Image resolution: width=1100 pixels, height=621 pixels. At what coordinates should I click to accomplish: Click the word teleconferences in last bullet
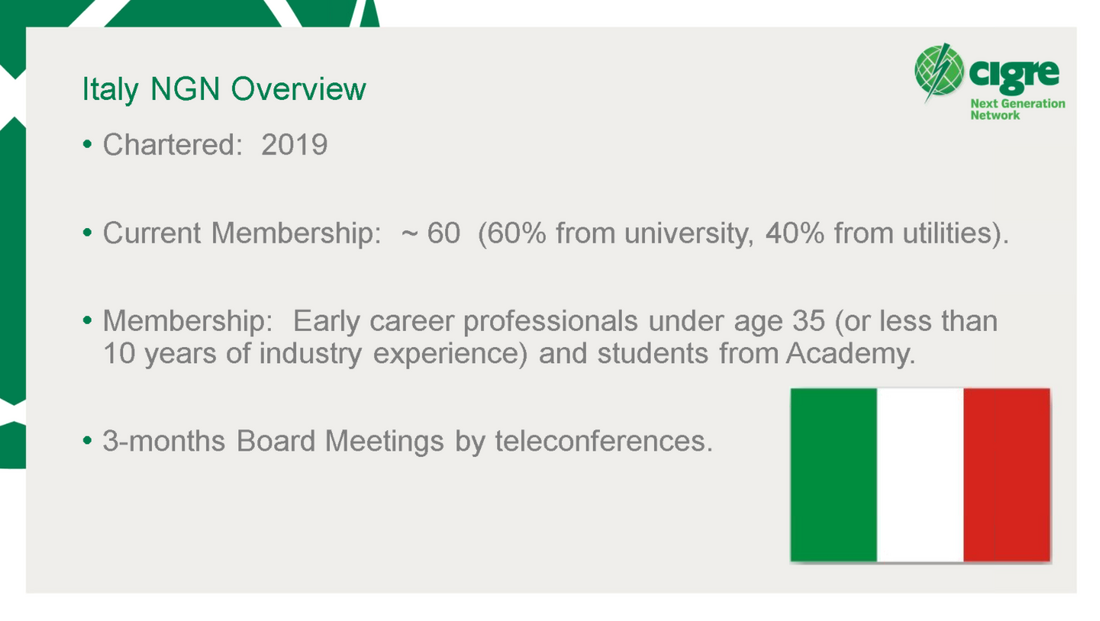[x=603, y=441]
